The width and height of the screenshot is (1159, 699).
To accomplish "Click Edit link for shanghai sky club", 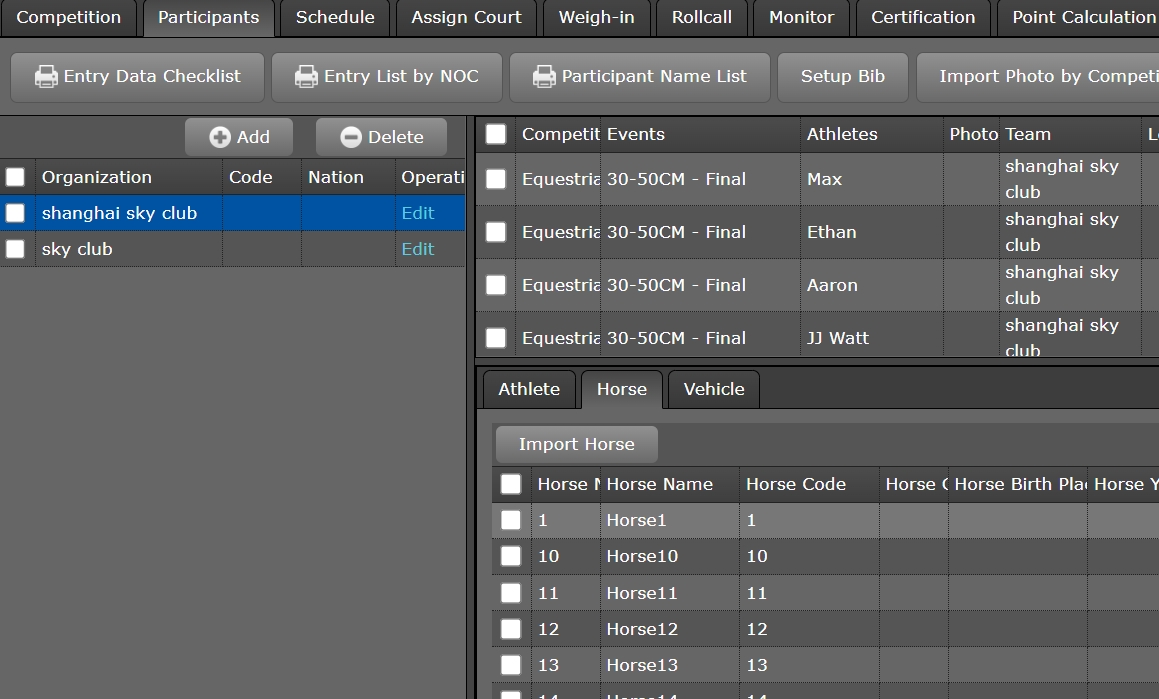I will point(418,213).
